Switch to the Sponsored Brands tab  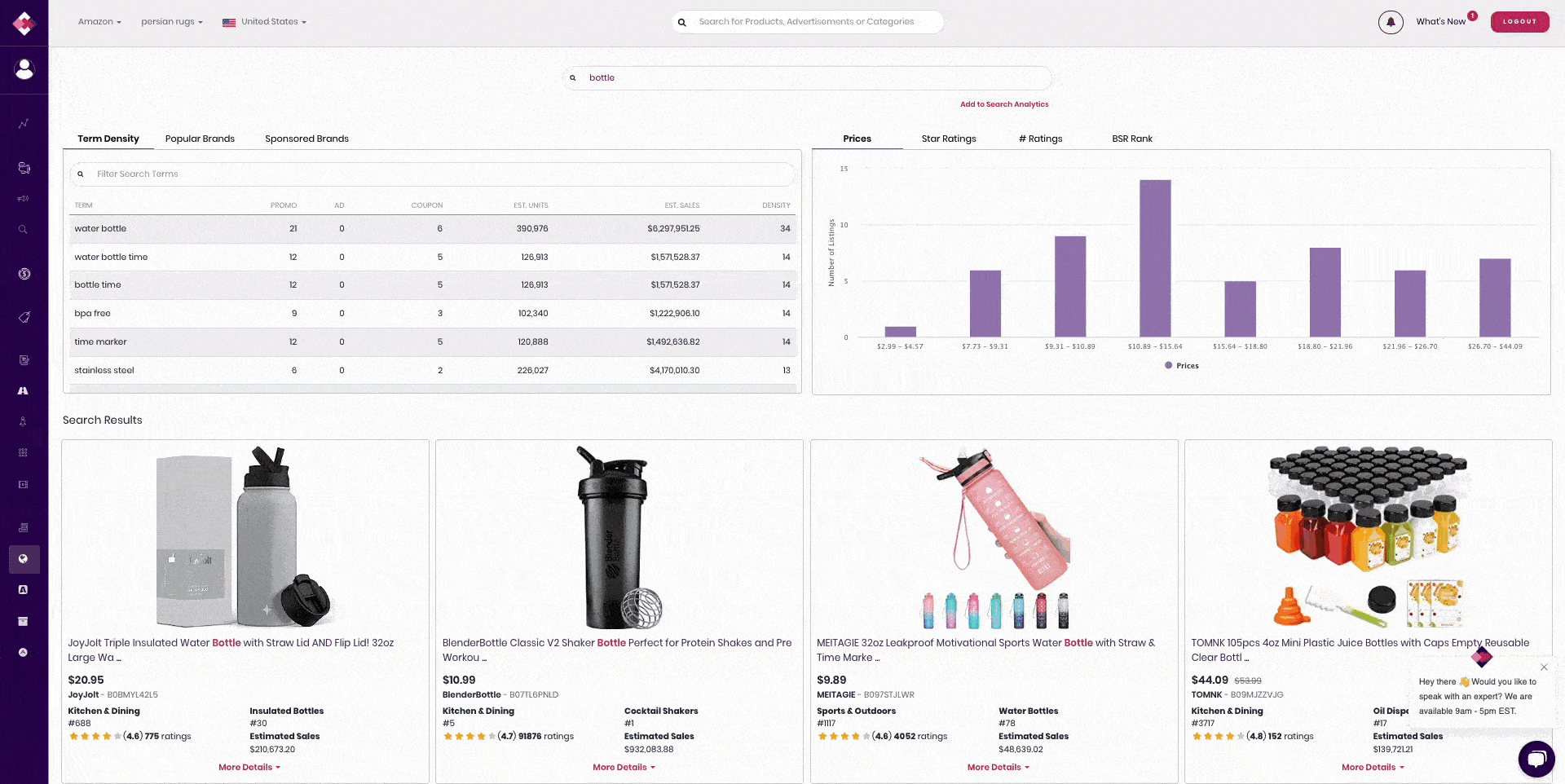point(306,139)
